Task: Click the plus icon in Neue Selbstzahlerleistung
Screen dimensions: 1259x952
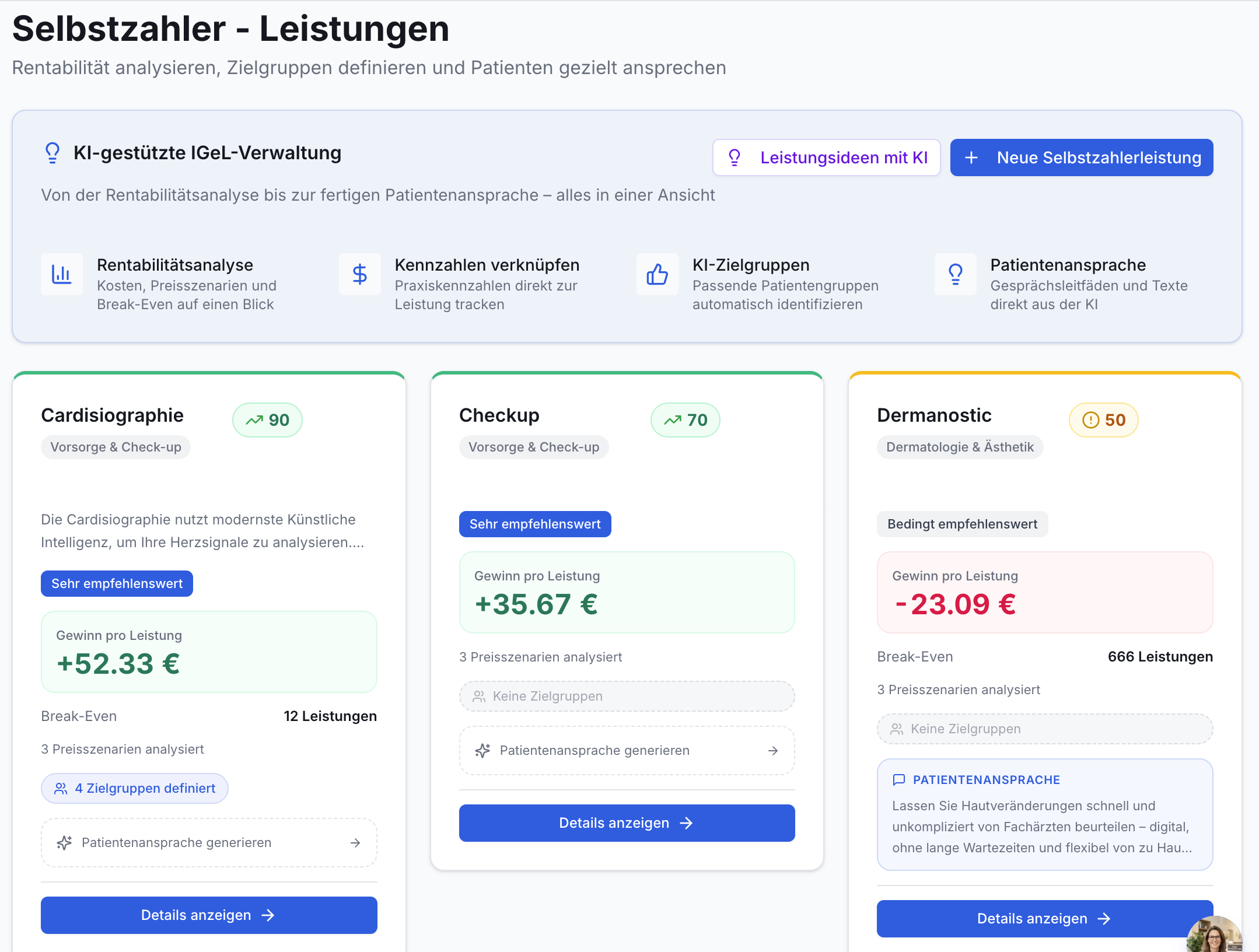Action: [x=971, y=157]
